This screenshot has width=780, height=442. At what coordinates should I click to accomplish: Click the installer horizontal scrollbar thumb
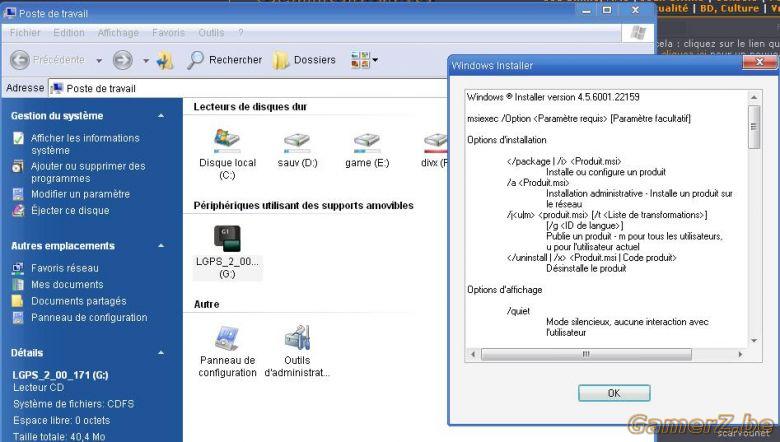586,354
